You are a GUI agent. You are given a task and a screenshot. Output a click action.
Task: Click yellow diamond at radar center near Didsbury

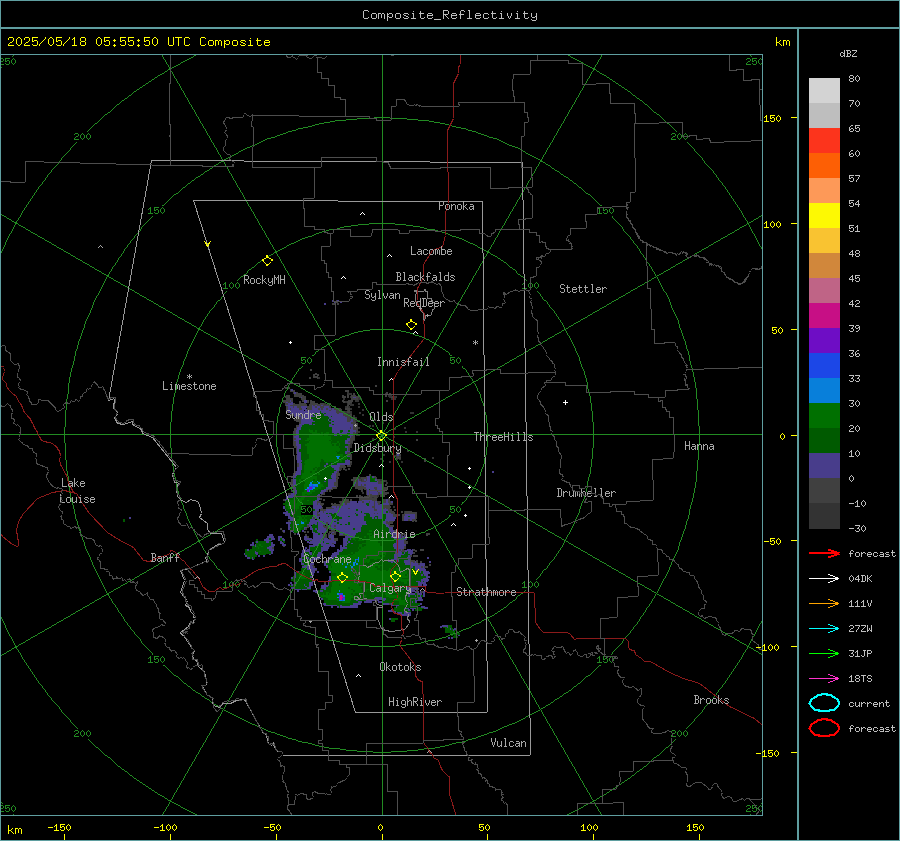(381, 436)
